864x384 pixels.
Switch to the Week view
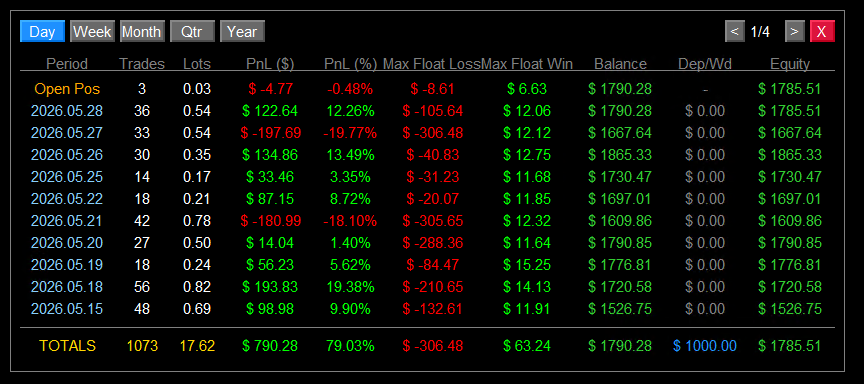click(93, 31)
